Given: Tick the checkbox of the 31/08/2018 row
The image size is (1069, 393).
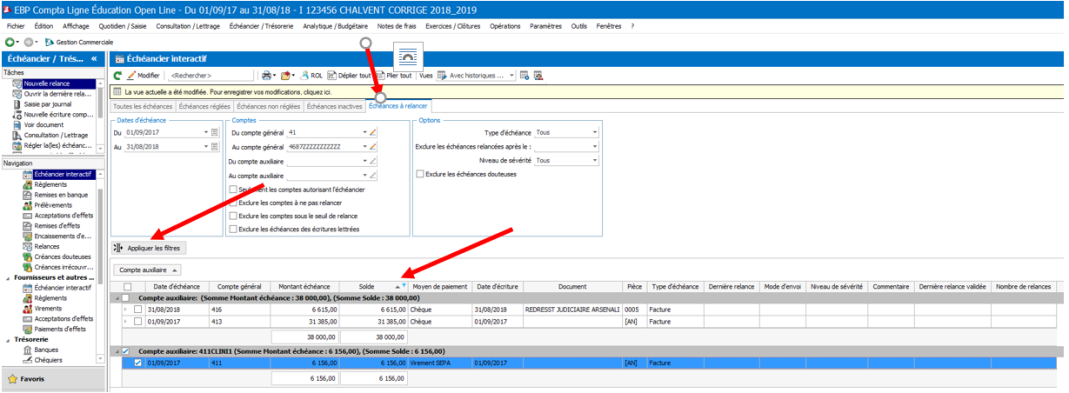Looking at the screenshot, I should coord(138,310).
